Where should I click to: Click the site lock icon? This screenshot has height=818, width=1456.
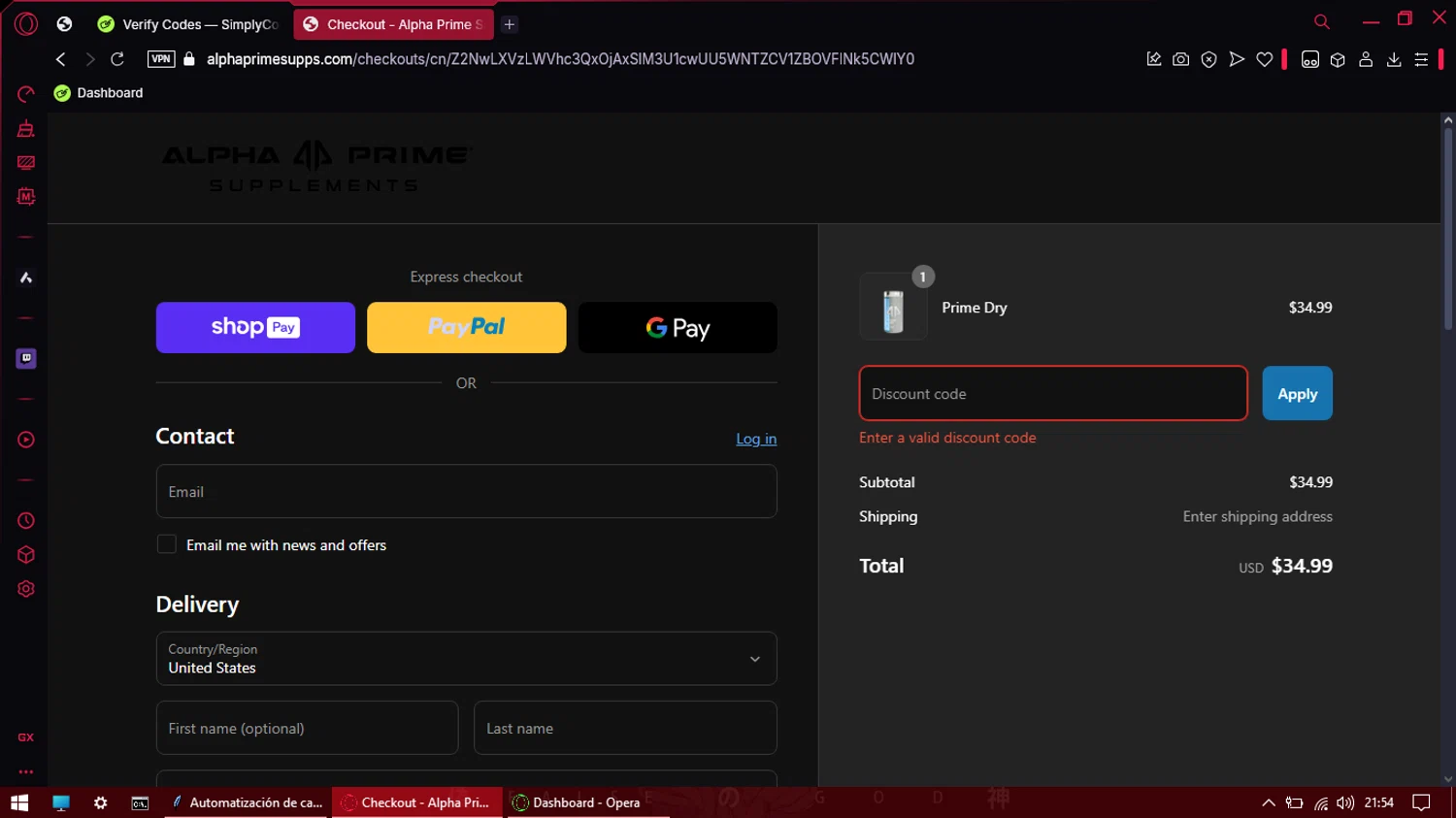(189, 59)
